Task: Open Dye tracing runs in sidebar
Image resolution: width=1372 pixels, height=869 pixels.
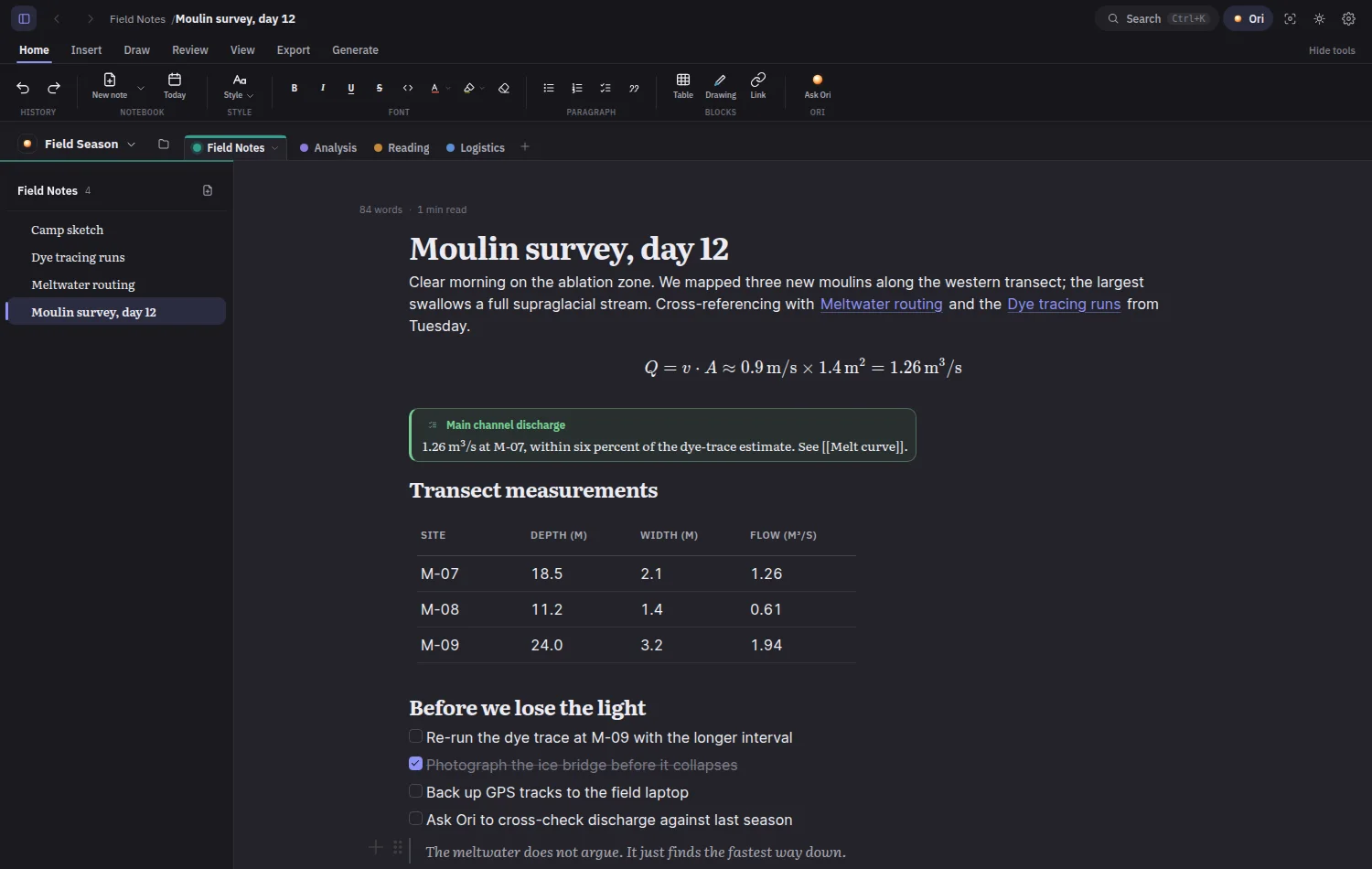Action: click(116, 257)
